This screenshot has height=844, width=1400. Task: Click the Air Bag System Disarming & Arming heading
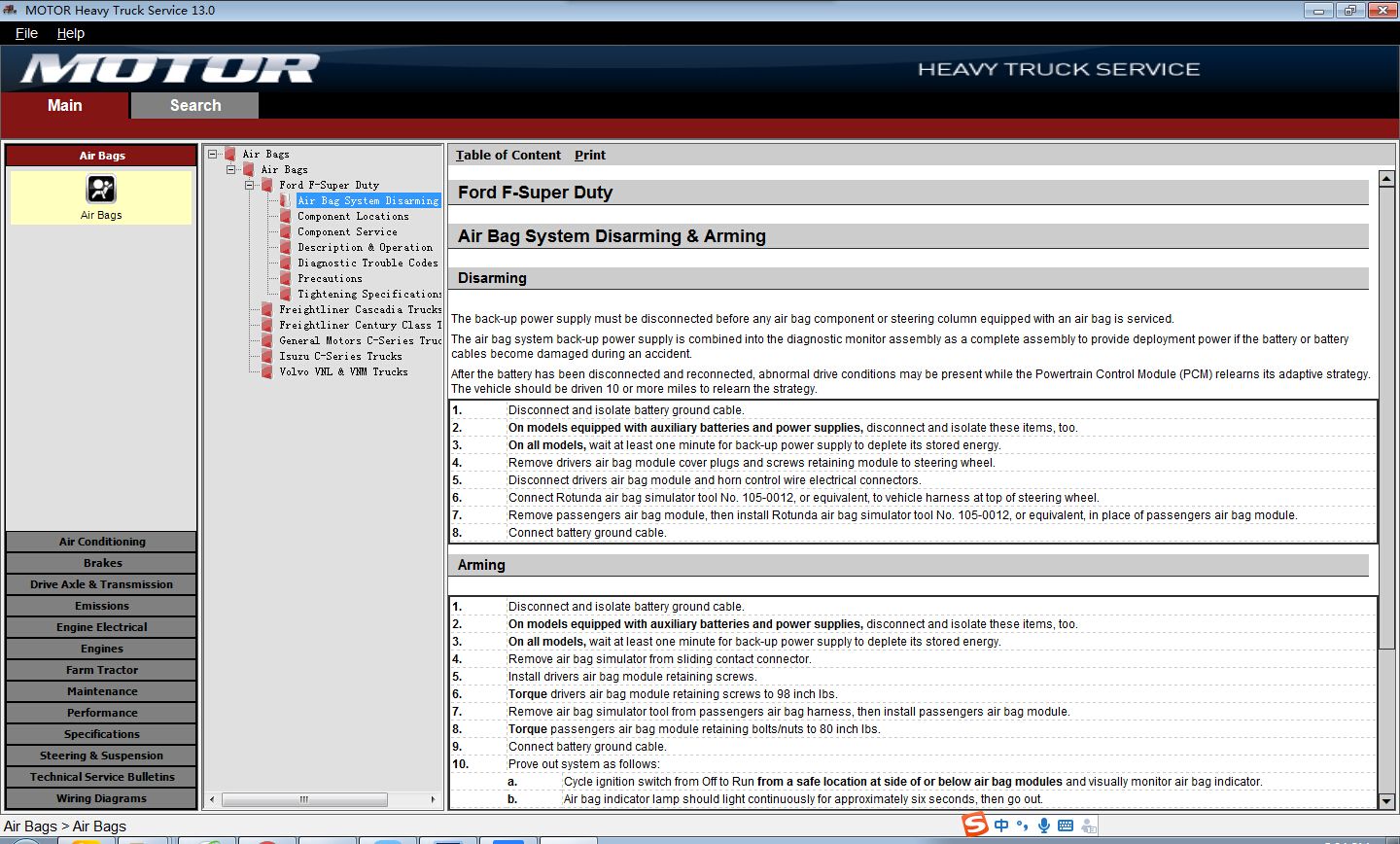coord(612,236)
